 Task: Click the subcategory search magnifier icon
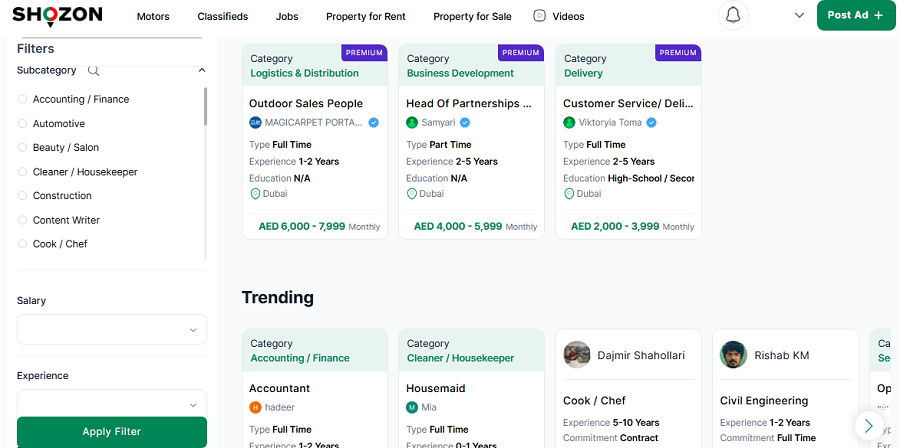(x=94, y=71)
